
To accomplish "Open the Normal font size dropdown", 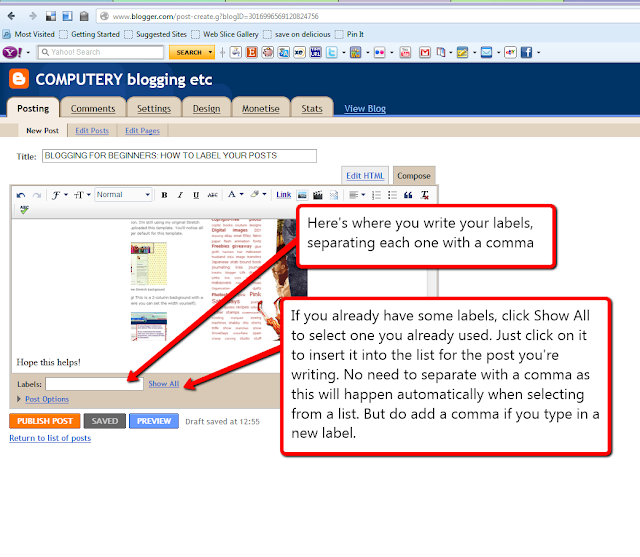I will [x=123, y=195].
